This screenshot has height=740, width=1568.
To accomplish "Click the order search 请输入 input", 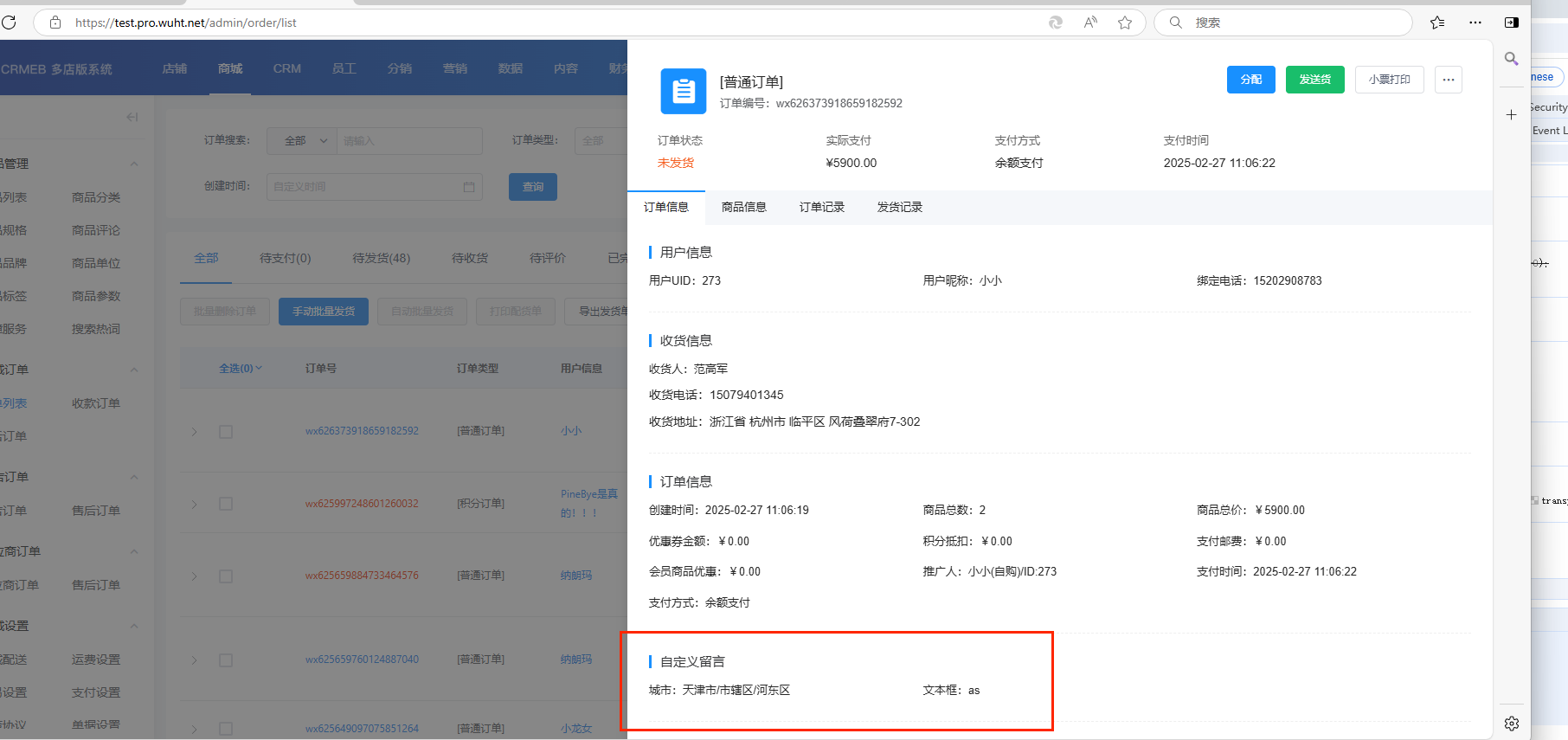I will point(409,140).
